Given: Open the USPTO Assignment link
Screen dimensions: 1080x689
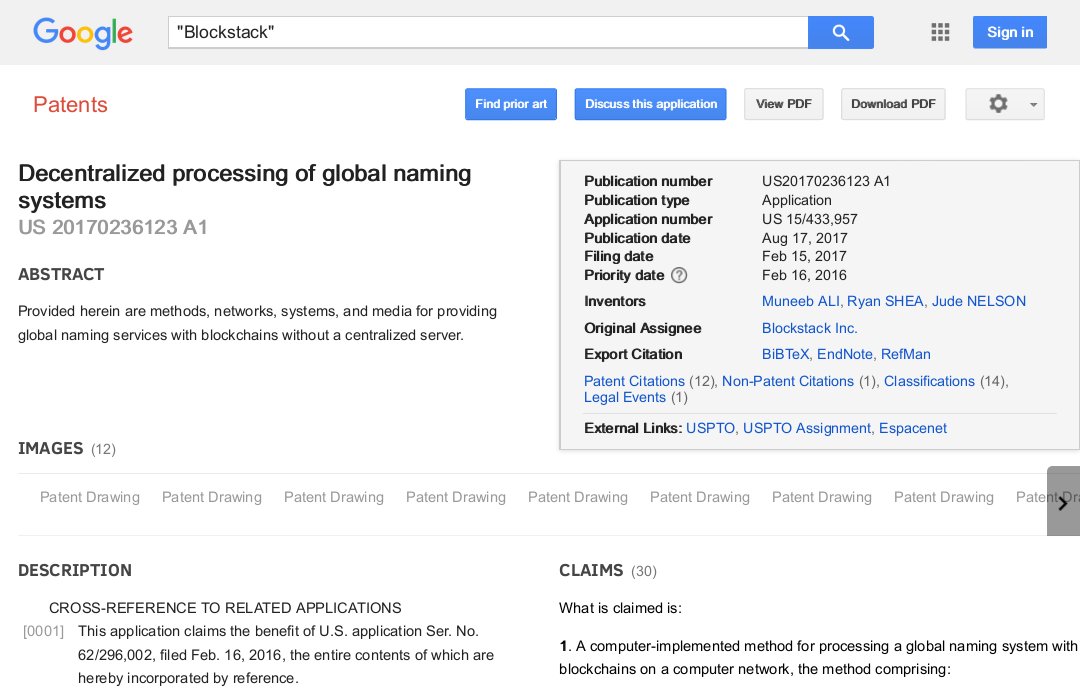Looking at the screenshot, I should (x=807, y=428).
